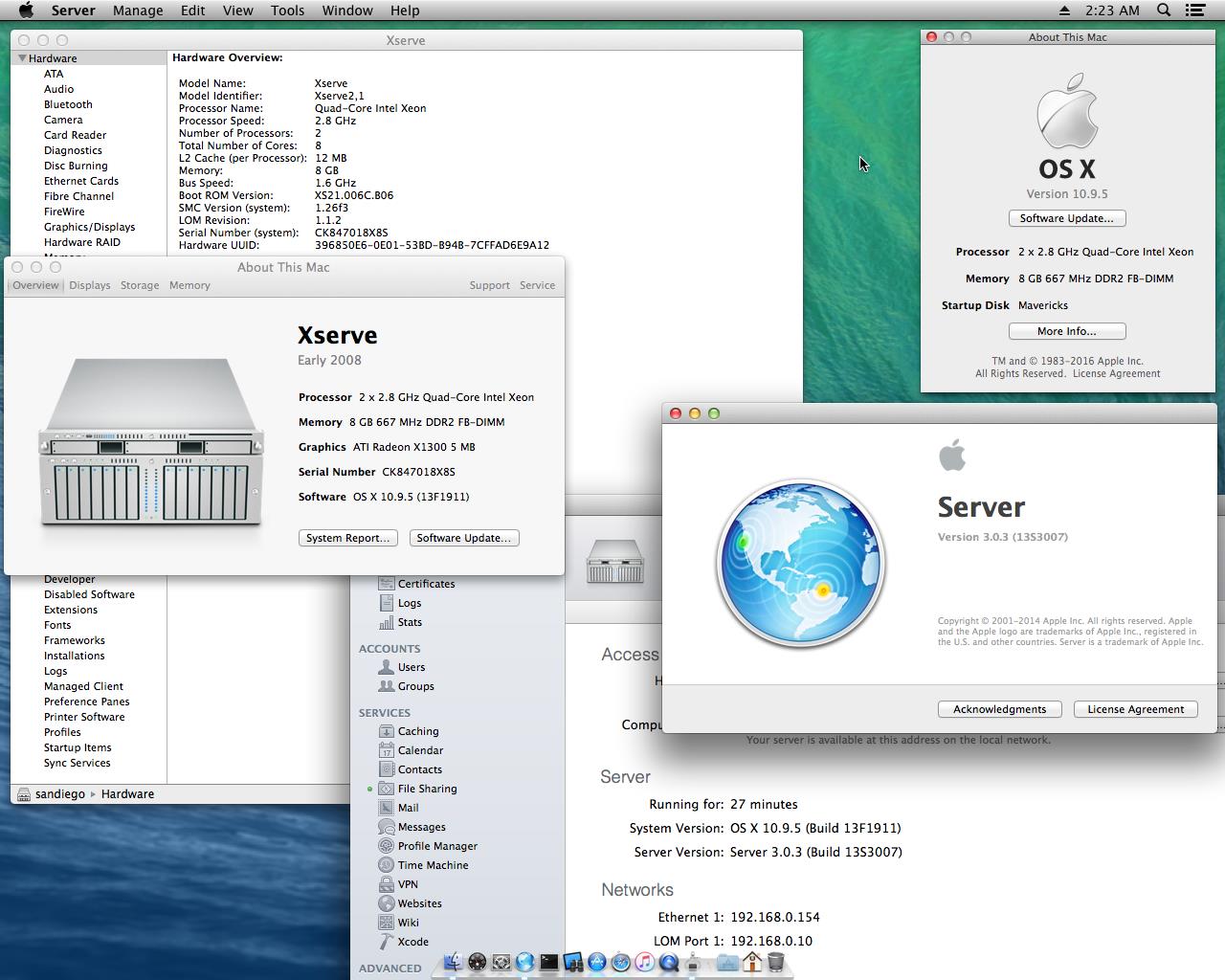Open Spotlight search in menu bar
Viewport: 1225px width, 980px height.
coord(1164,11)
